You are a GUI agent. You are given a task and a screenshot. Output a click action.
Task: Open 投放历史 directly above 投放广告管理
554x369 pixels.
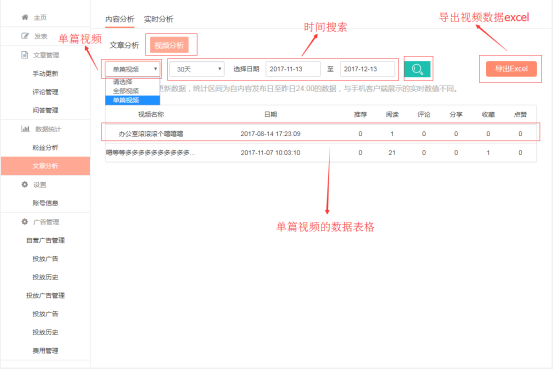pyautogui.click(x=45, y=277)
